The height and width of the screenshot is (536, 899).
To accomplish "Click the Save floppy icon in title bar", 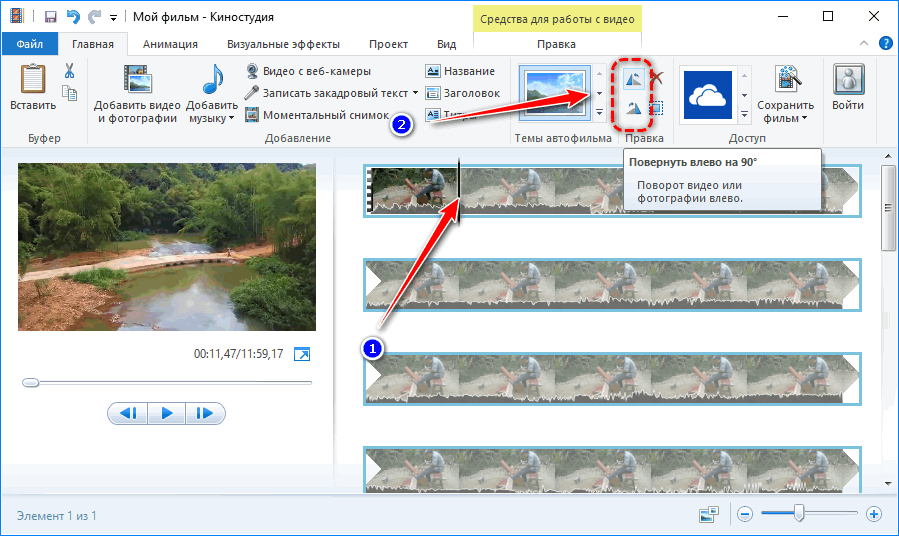I will click(x=51, y=17).
